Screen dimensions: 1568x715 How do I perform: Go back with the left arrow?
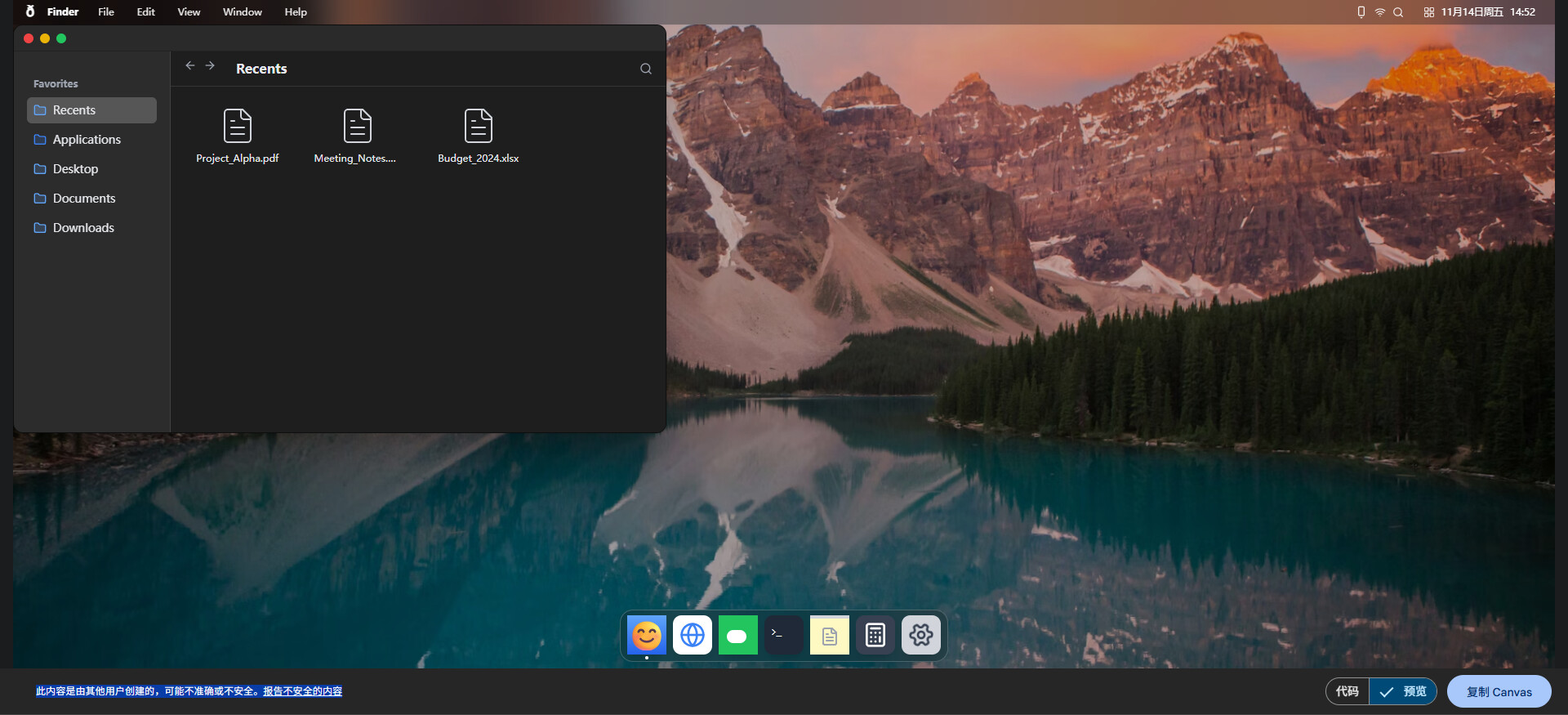[x=190, y=65]
